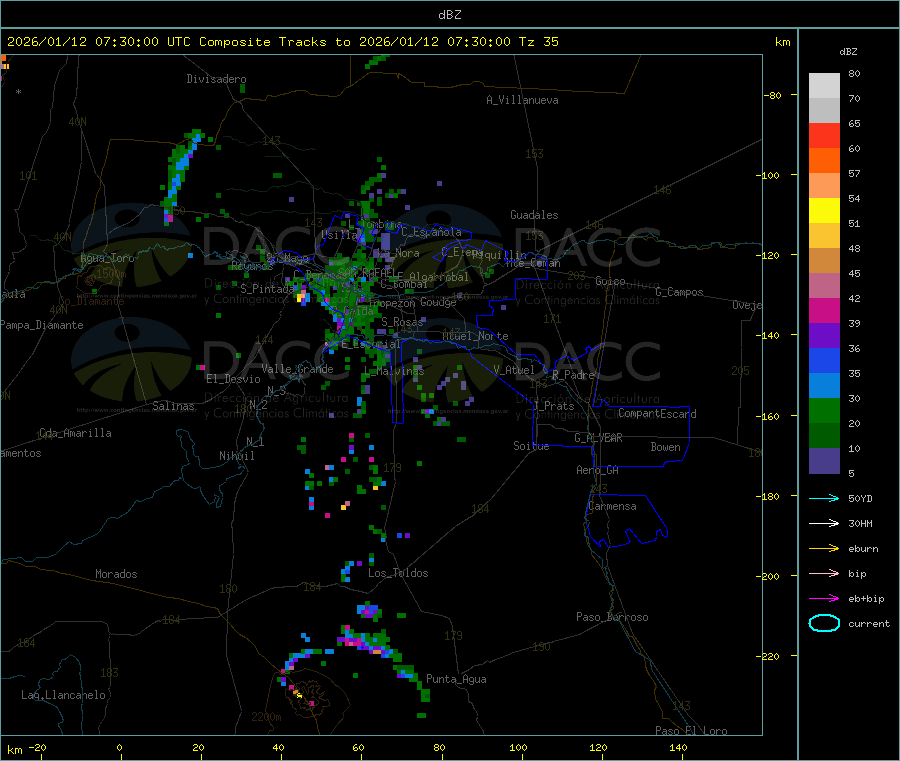Screen dimensions: 900x761
Task: Click the Guadales place label
Action: 534,215
